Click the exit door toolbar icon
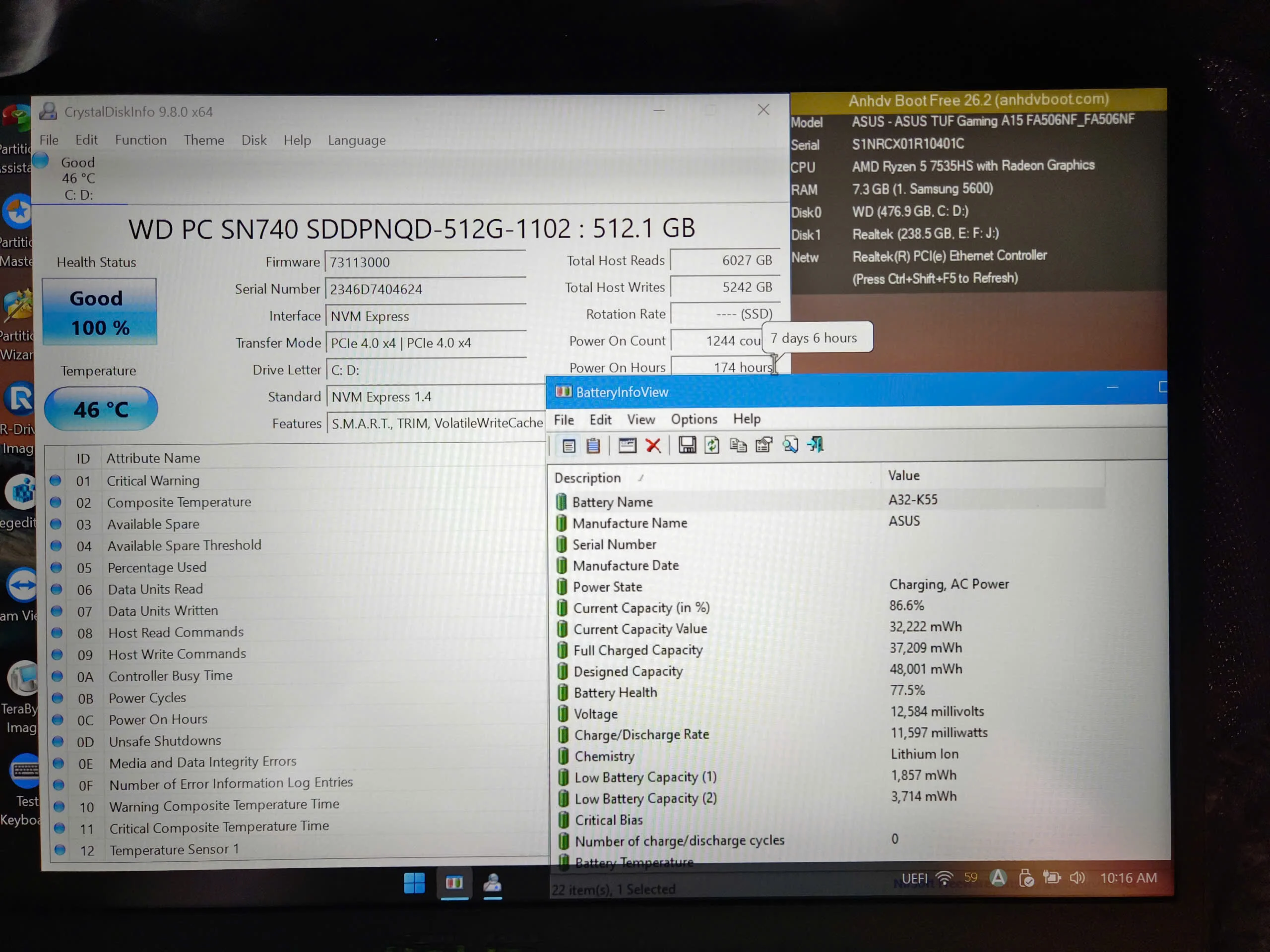Image resolution: width=1270 pixels, height=952 pixels. (815, 444)
